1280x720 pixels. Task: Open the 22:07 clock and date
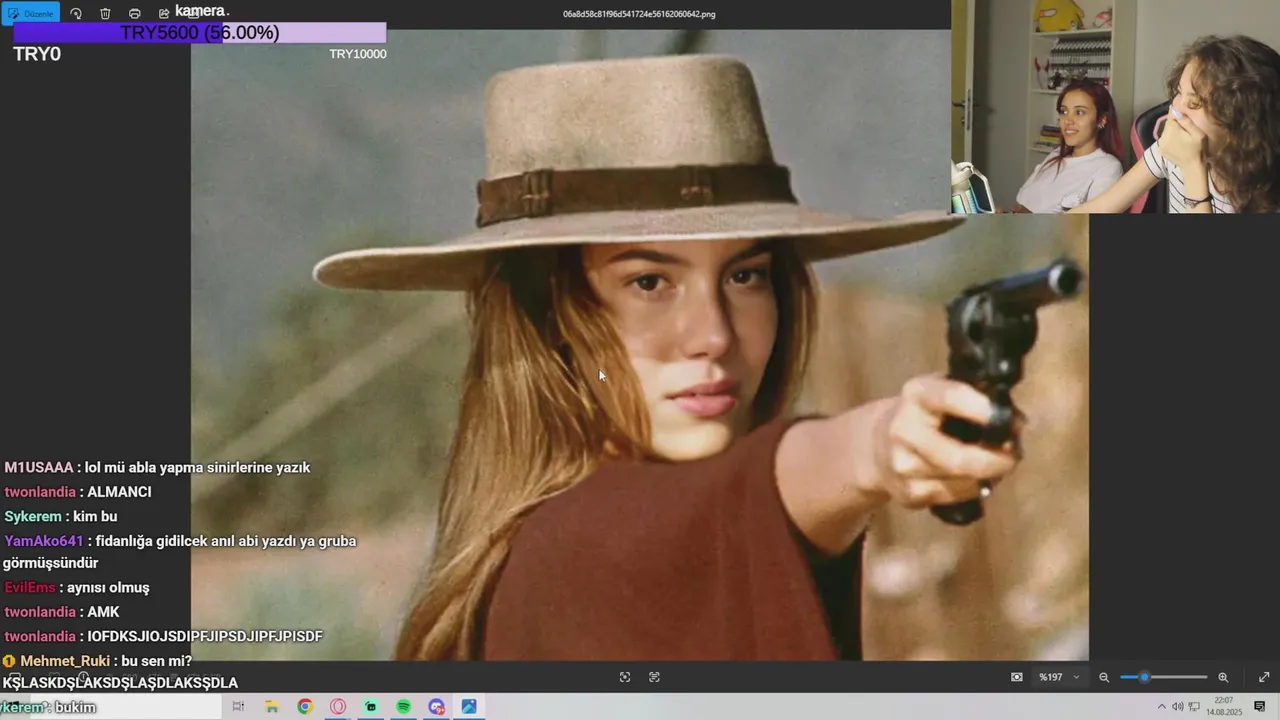tap(1224, 706)
